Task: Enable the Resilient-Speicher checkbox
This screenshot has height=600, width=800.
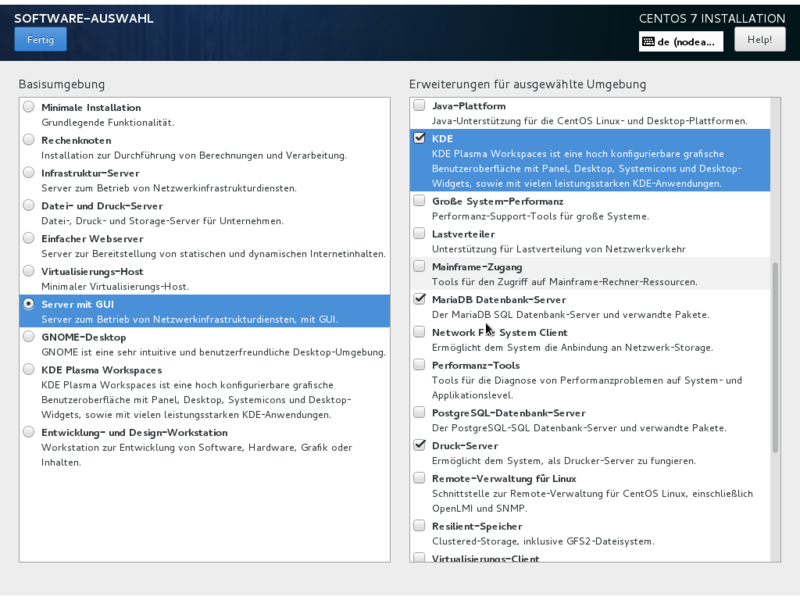Action: coord(419,526)
